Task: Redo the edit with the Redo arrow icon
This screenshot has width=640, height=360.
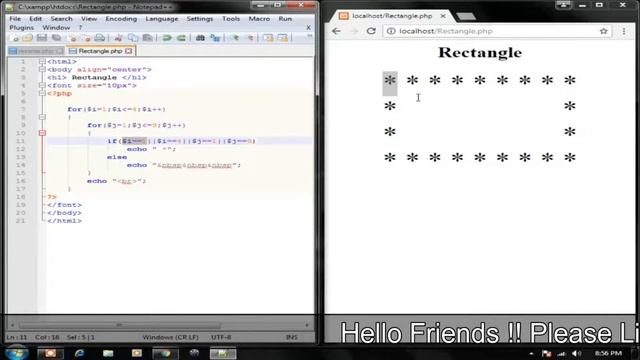Action: [181, 38]
